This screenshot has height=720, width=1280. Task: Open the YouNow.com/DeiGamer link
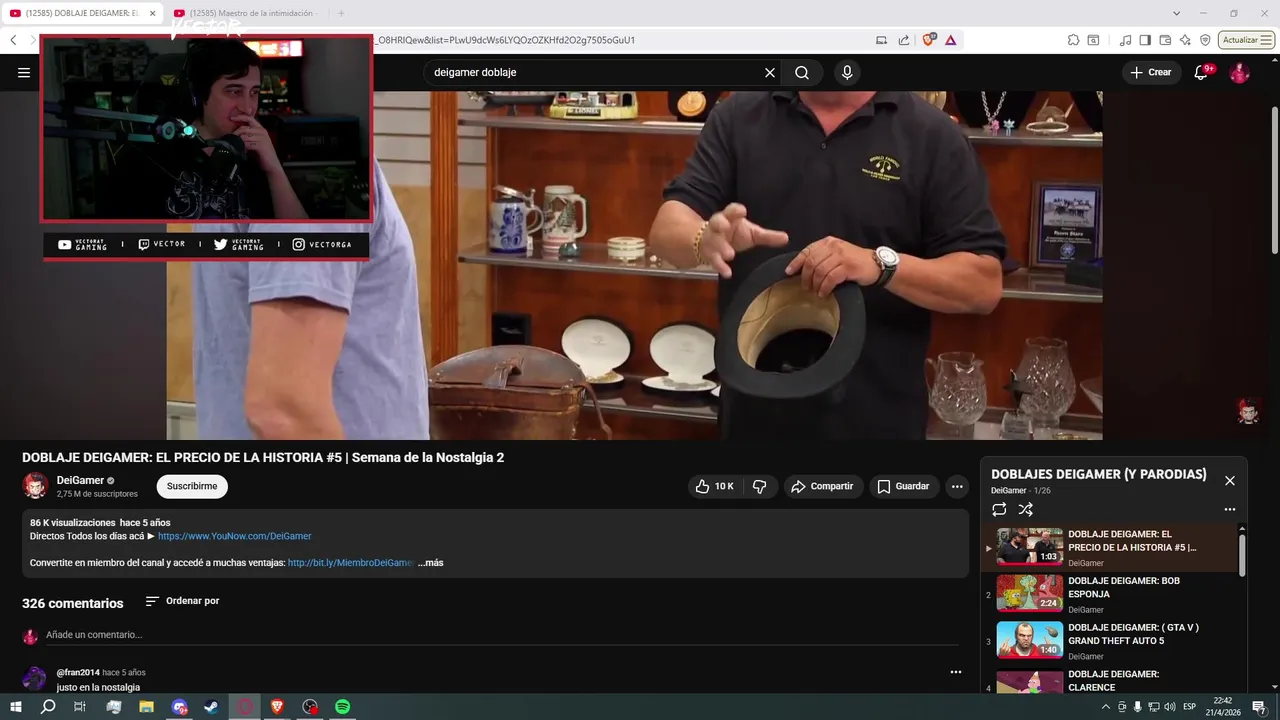(x=235, y=536)
